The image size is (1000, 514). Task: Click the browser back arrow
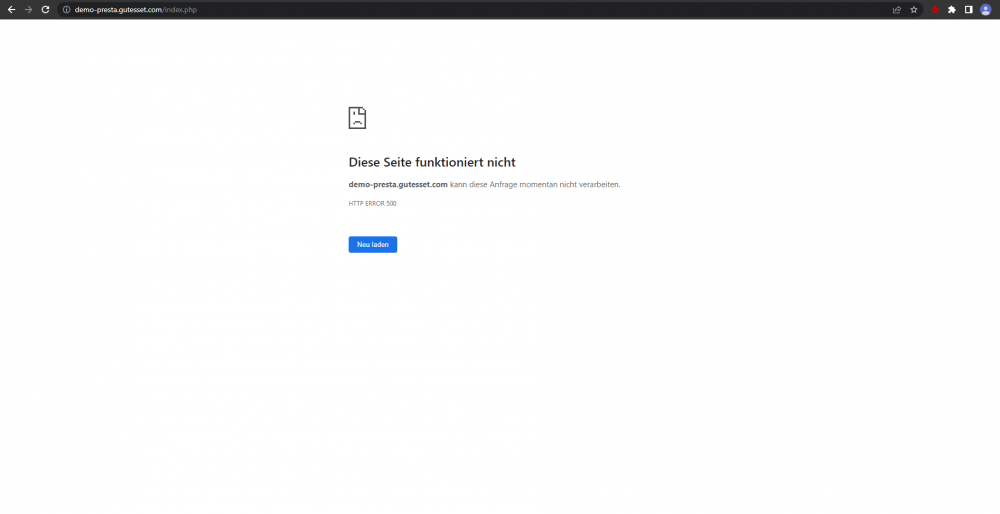click(x=11, y=10)
